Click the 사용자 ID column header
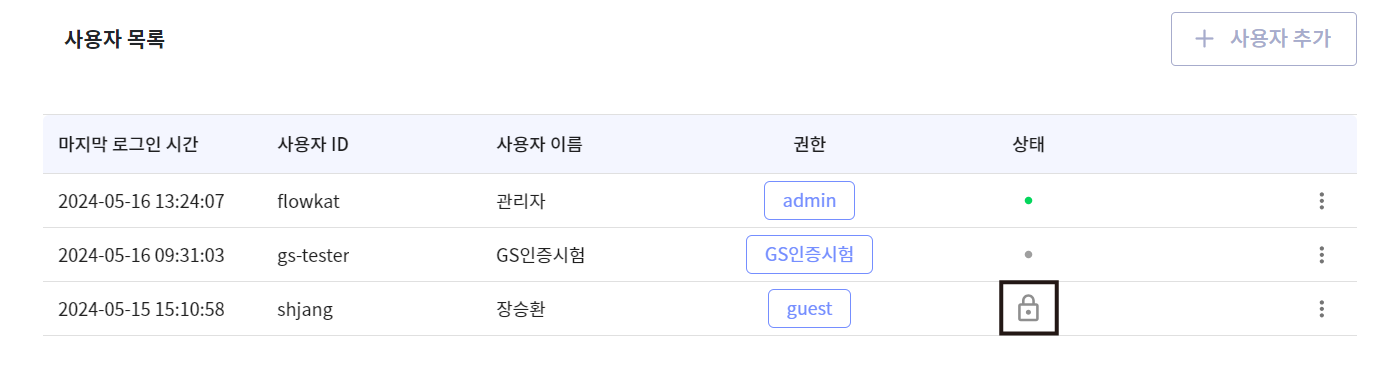 312,144
